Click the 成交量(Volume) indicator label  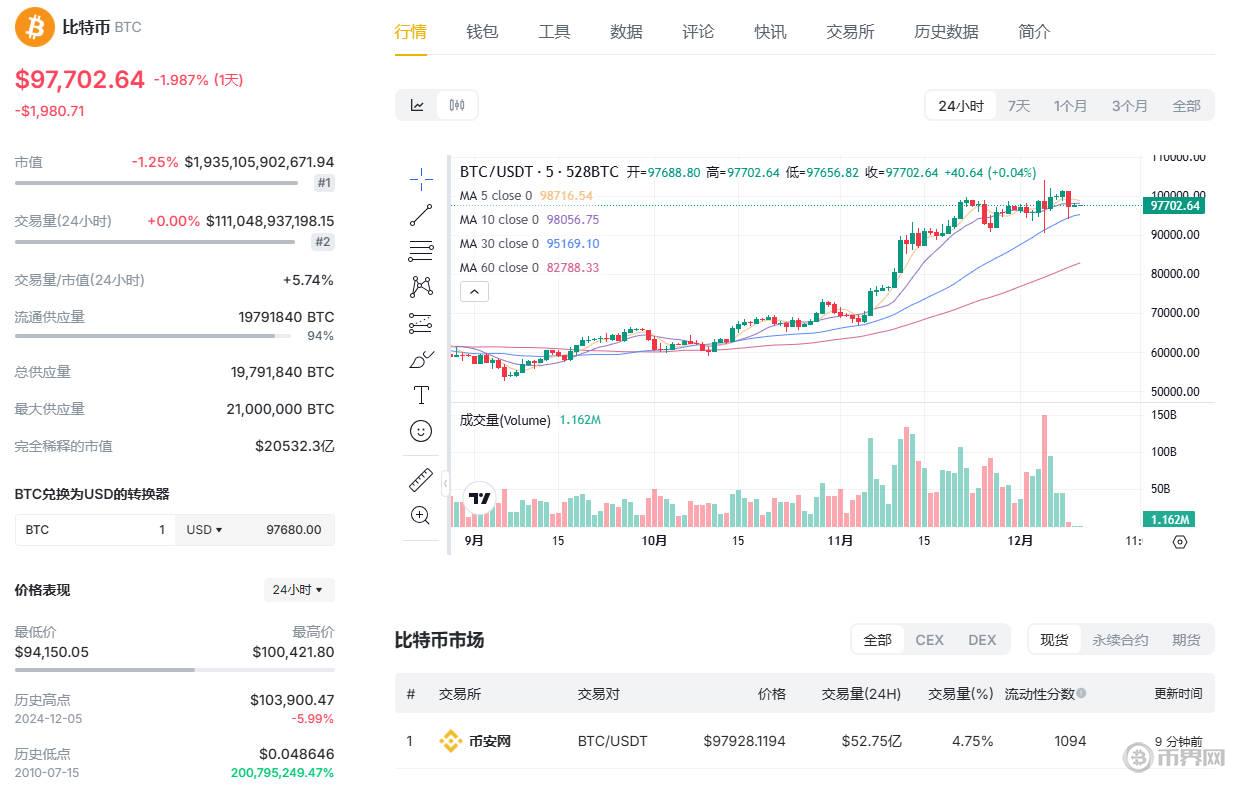click(x=505, y=420)
